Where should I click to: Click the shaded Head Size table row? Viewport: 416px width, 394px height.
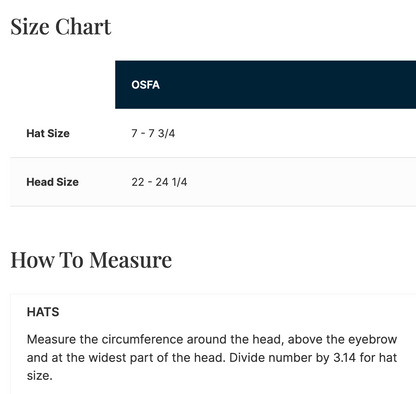[x=213, y=182]
